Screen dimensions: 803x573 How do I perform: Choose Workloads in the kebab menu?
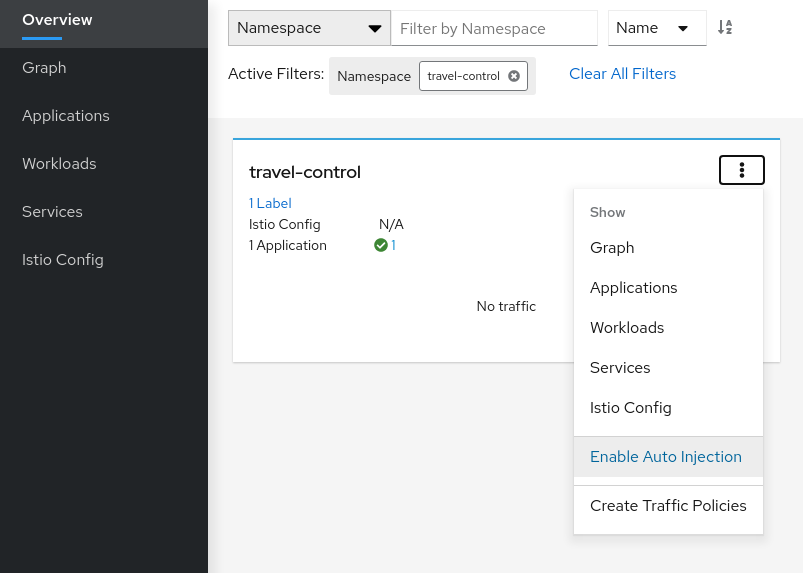click(627, 328)
